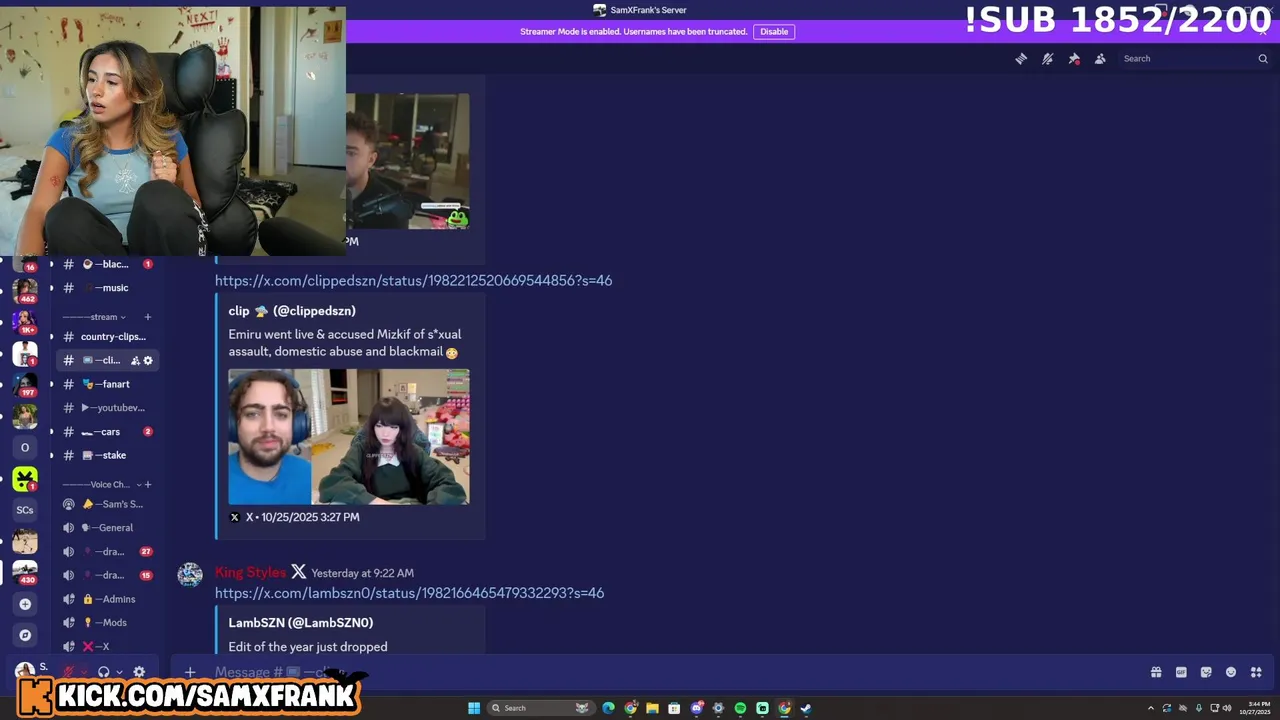This screenshot has width=1280, height=720.
Task: Click message attachment plus button
Action: pyautogui.click(x=190, y=672)
